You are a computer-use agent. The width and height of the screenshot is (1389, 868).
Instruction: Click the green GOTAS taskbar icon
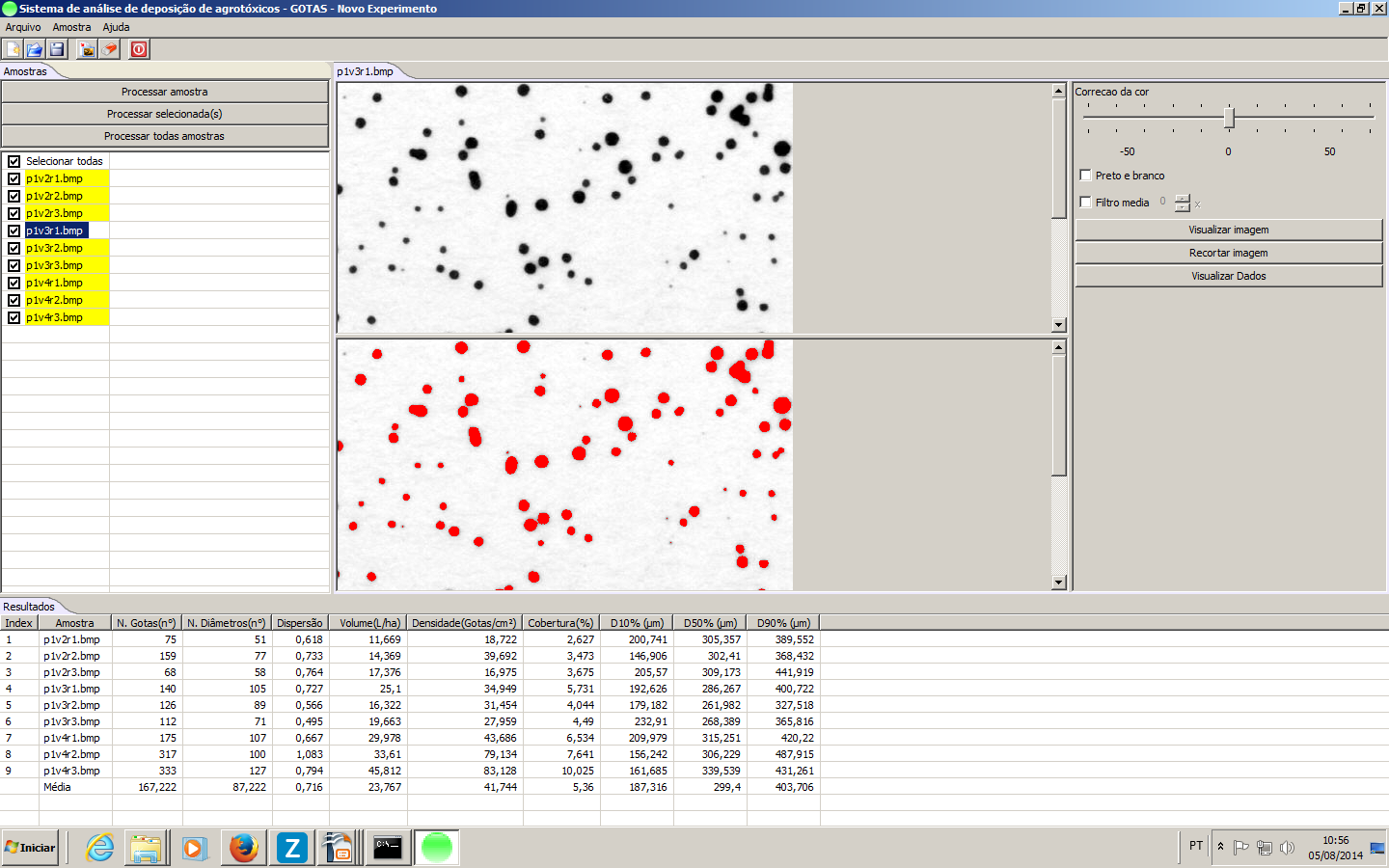[437, 848]
